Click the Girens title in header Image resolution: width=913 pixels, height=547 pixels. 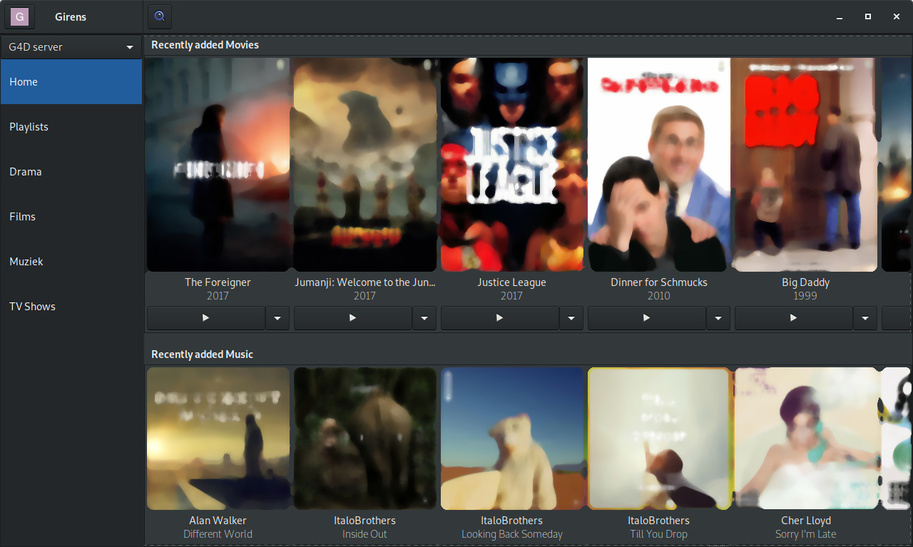click(x=70, y=17)
